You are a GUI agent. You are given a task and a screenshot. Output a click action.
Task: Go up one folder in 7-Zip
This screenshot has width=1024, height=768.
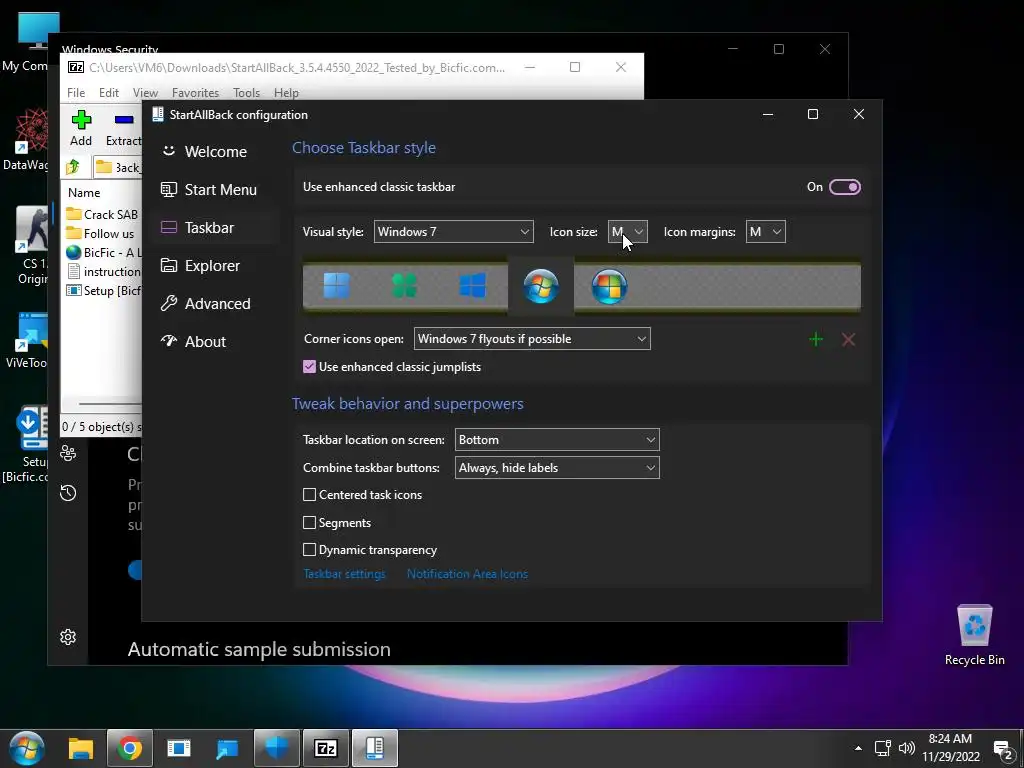(73, 167)
